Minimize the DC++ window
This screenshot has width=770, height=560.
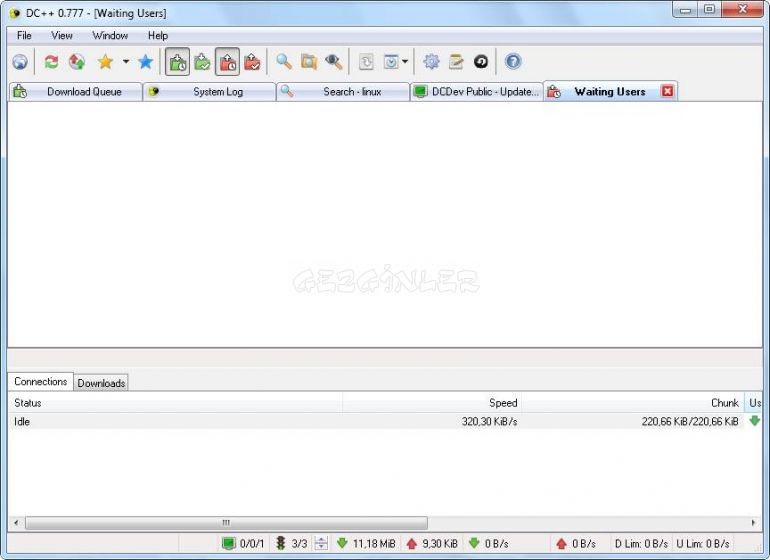686,10
